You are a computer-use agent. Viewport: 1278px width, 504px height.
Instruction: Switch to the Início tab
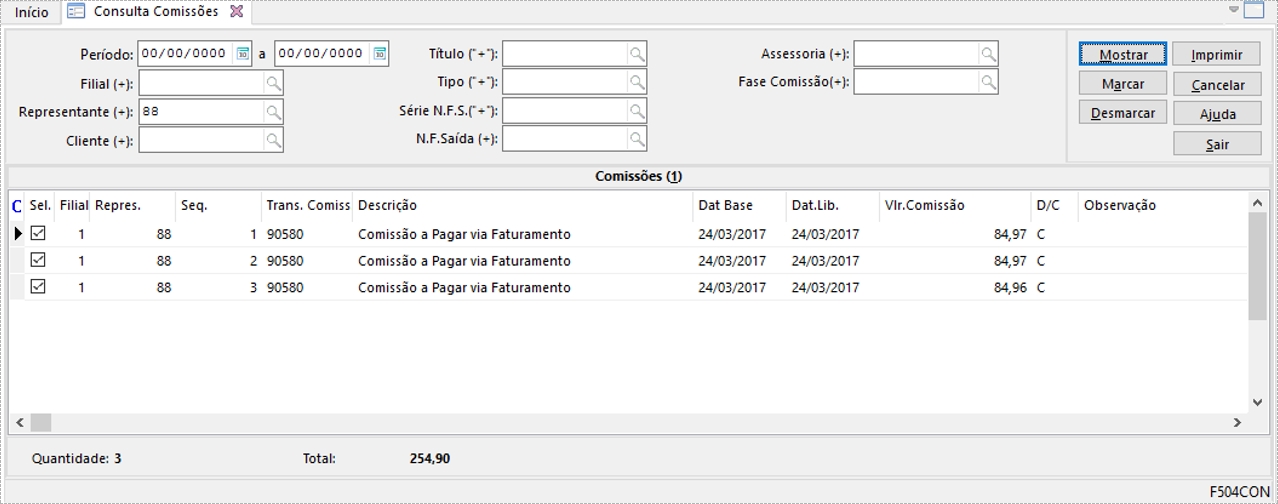tap(32, 13)
